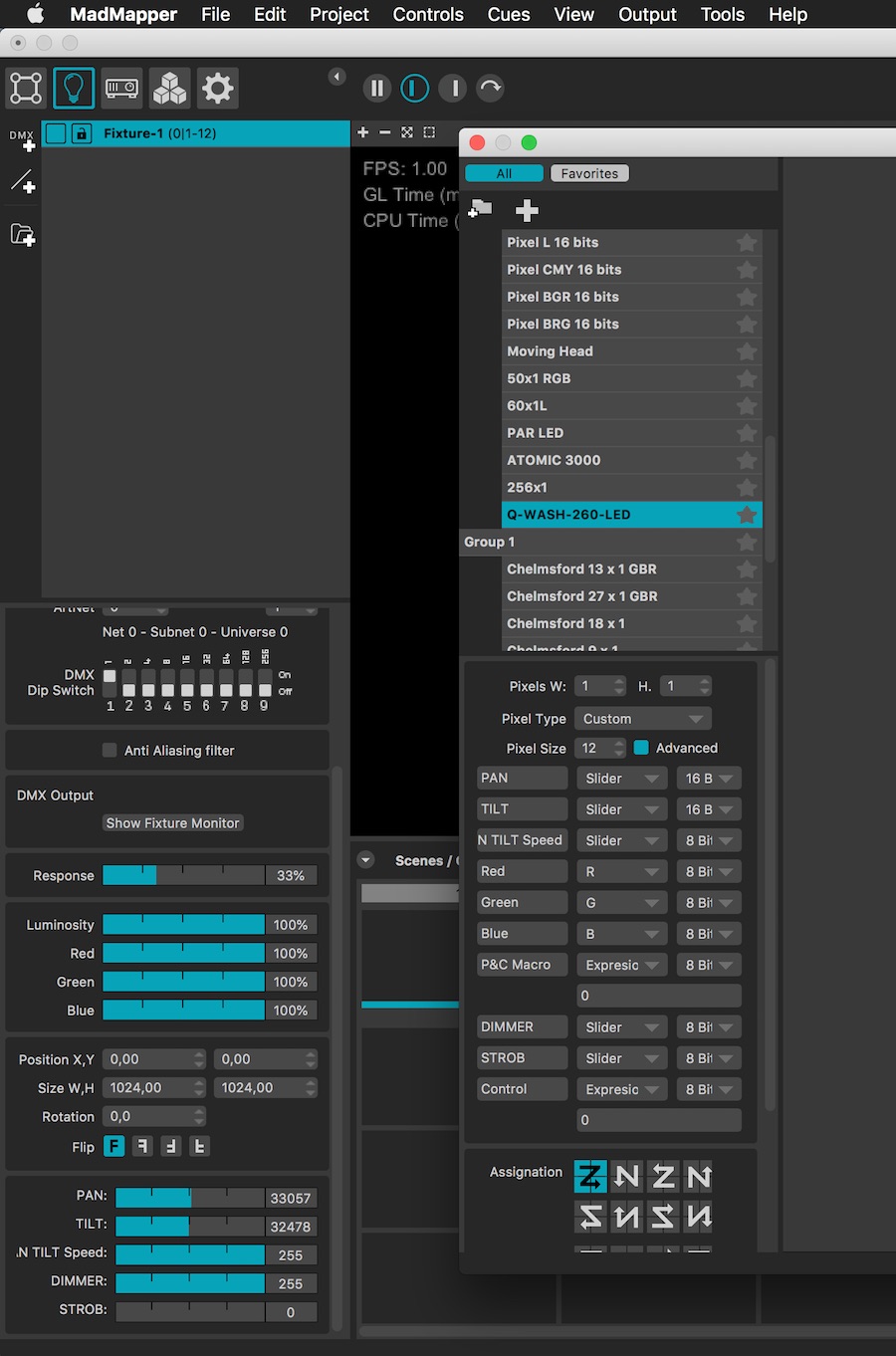Screen dimensions: 896x1356
Task: Open Pixel Type Custom dropdown
Action: point(644,719)
